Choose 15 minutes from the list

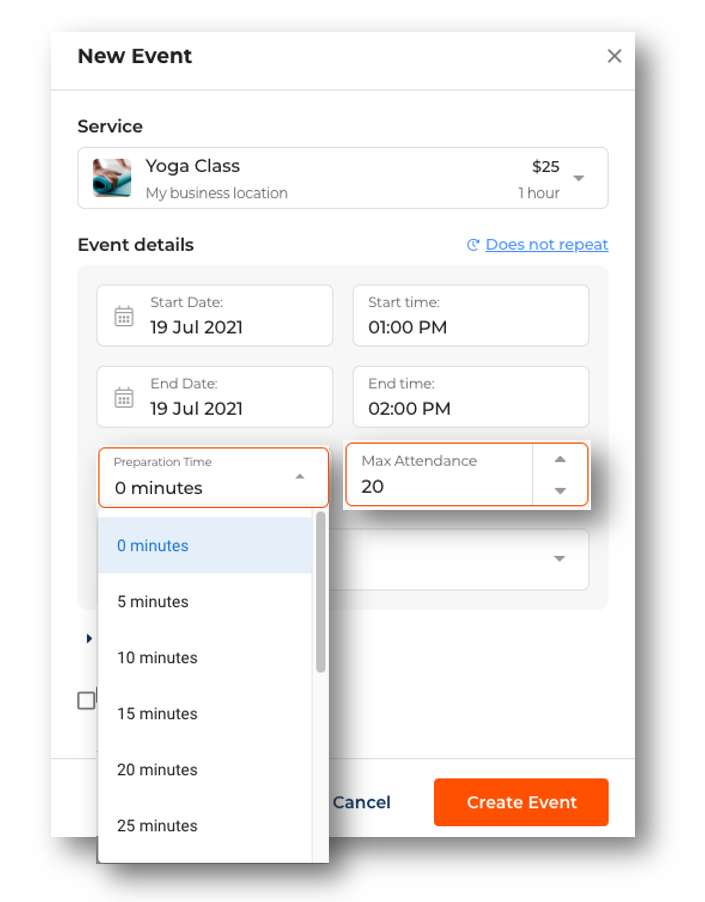[x=157, y=714]
